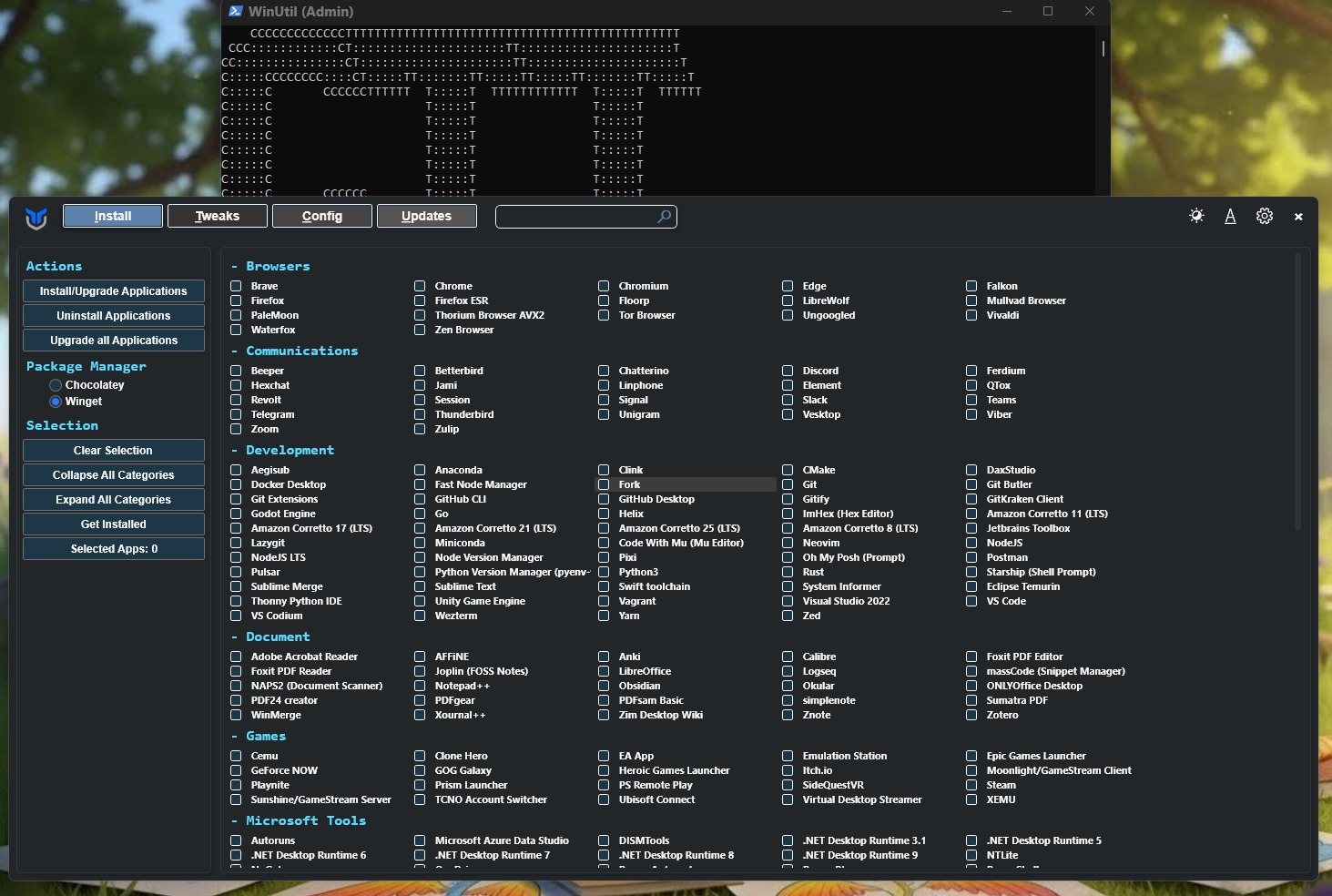1332x896 pixels.
Task: Collapse the Microsoft Tools category
Action: coord(299,821)
